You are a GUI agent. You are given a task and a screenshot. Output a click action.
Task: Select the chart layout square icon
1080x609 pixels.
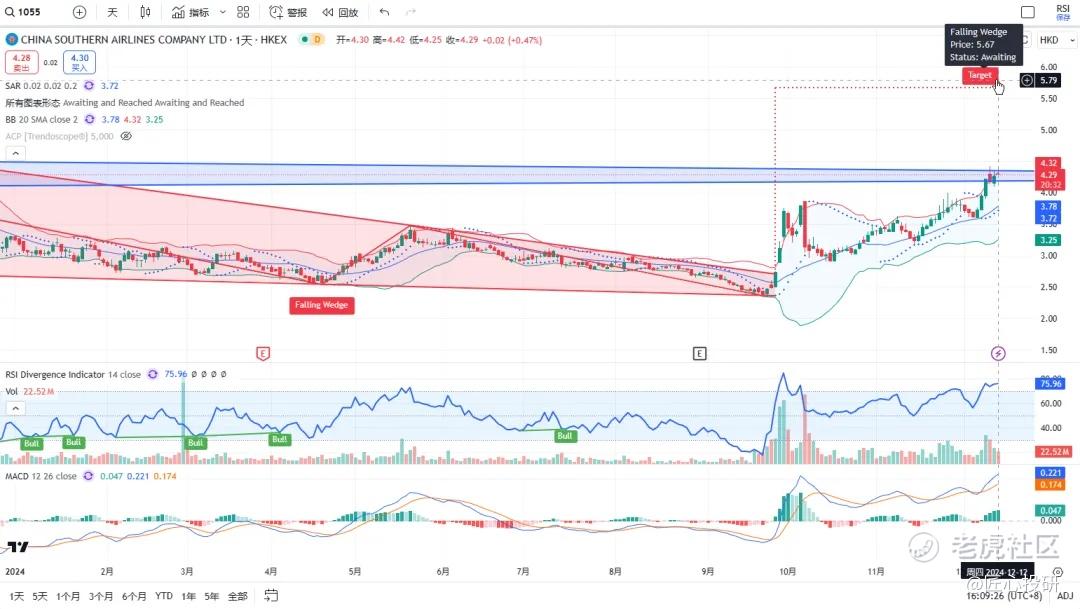(1028, 12)
